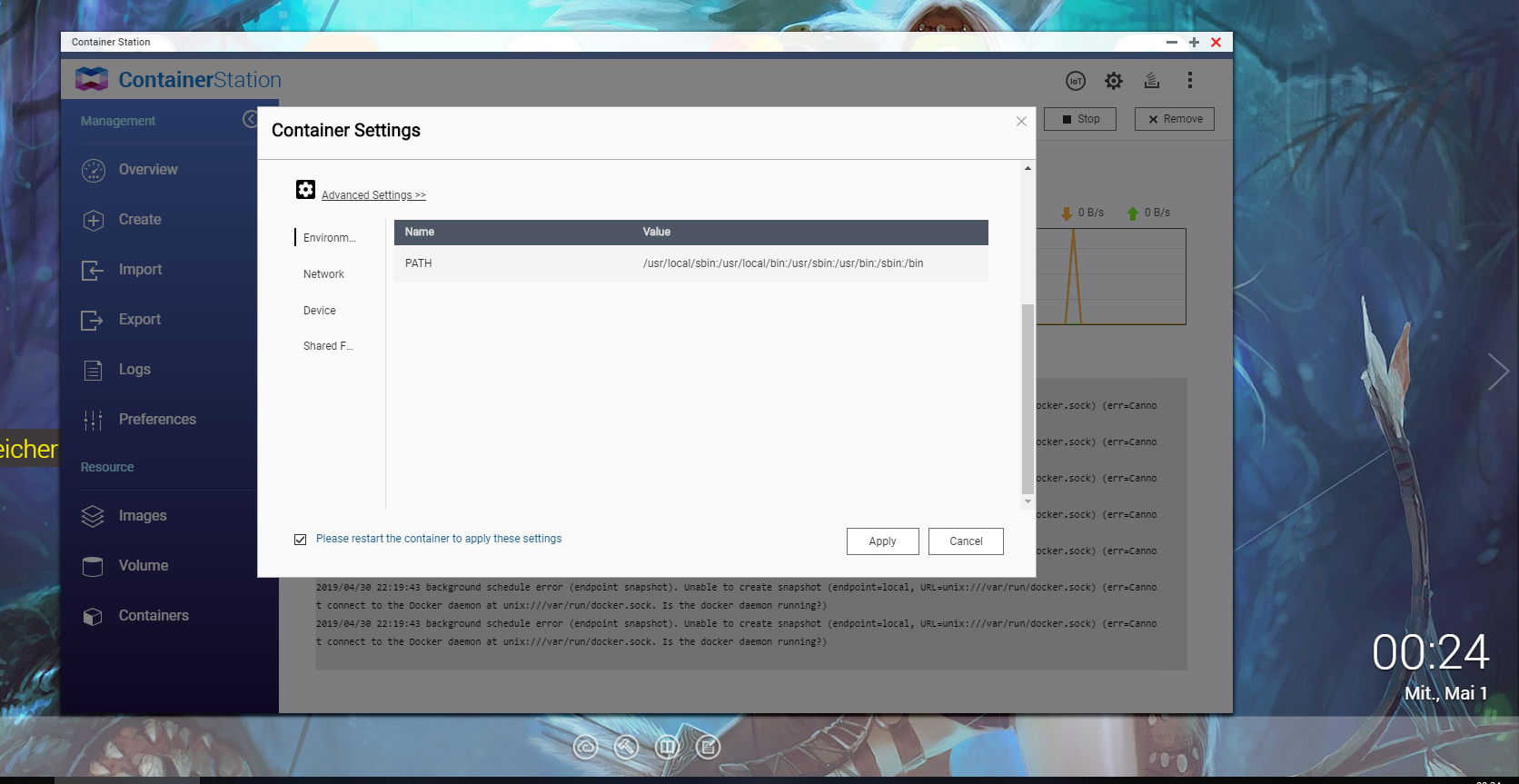The width and height of the screenshot is (1519, 784).
Task: Click the network traffic graph
Action: pos(1111,276)
